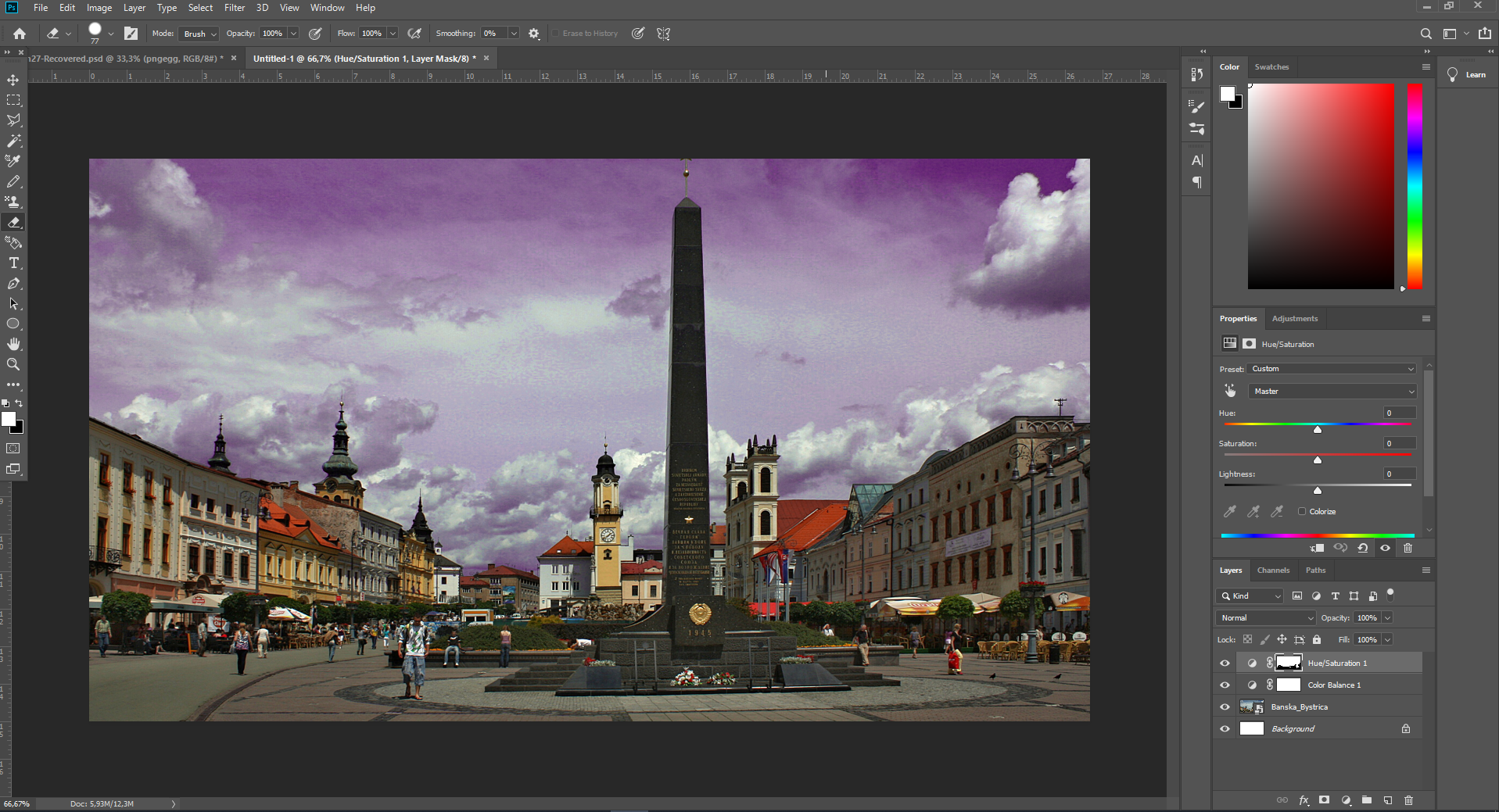Add layer style fx icon
Image resolution: width=1499 pixels, height=812 pixels.
(x=1304, y=800)
